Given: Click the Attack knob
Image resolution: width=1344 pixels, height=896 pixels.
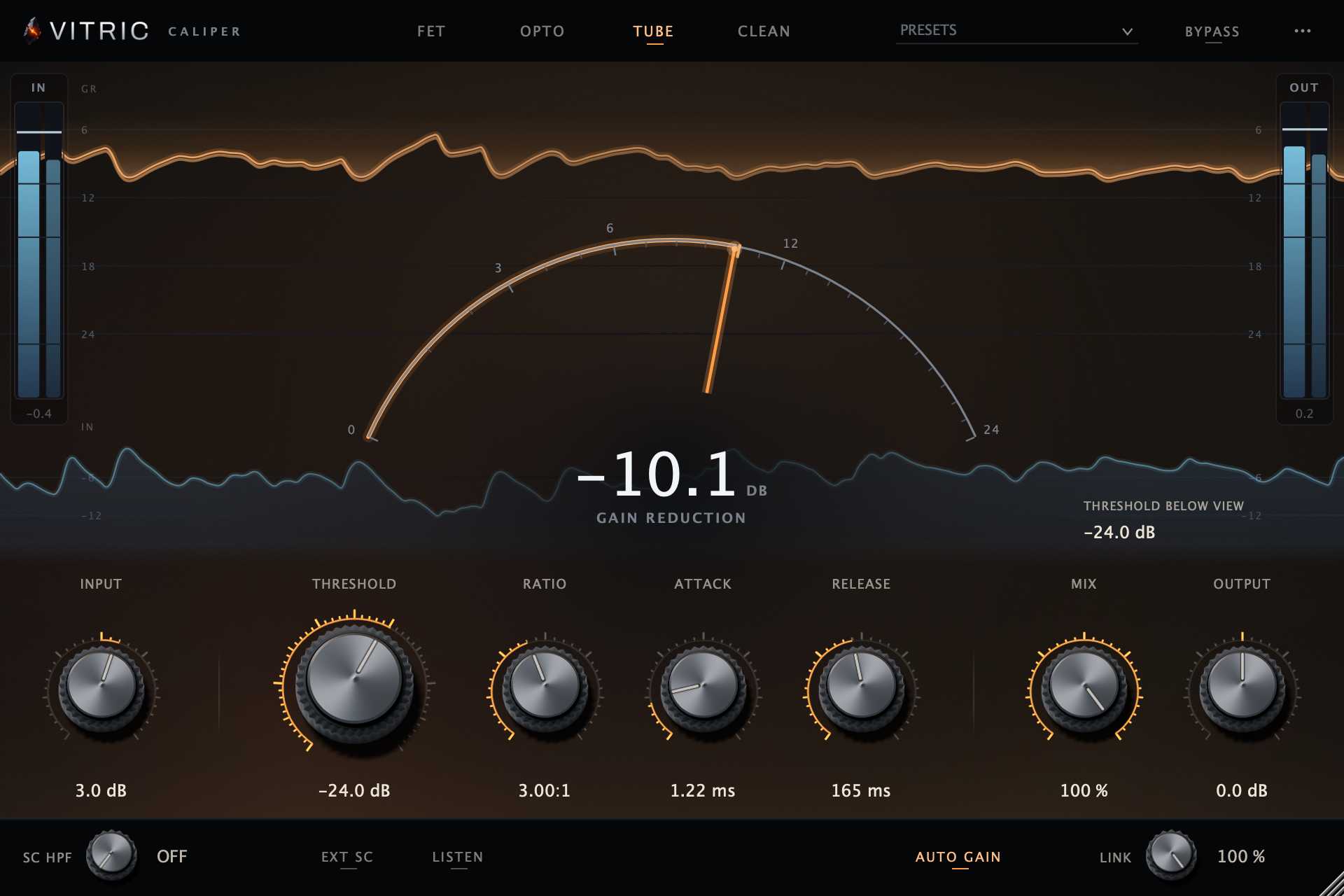Looking at the screenshot, I should point(703,686).
